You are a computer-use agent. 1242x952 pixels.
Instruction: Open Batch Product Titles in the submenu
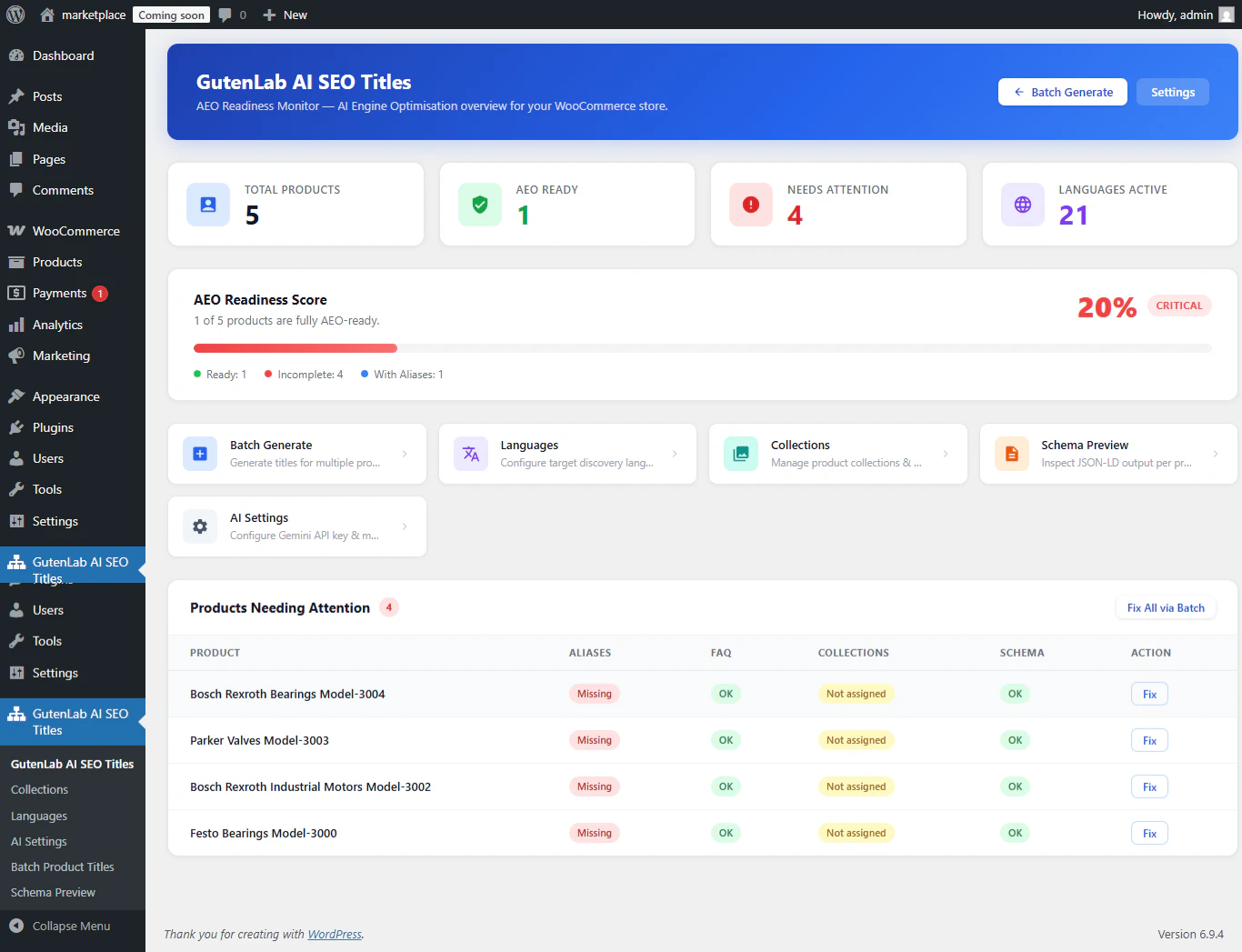tap(62, 867)
